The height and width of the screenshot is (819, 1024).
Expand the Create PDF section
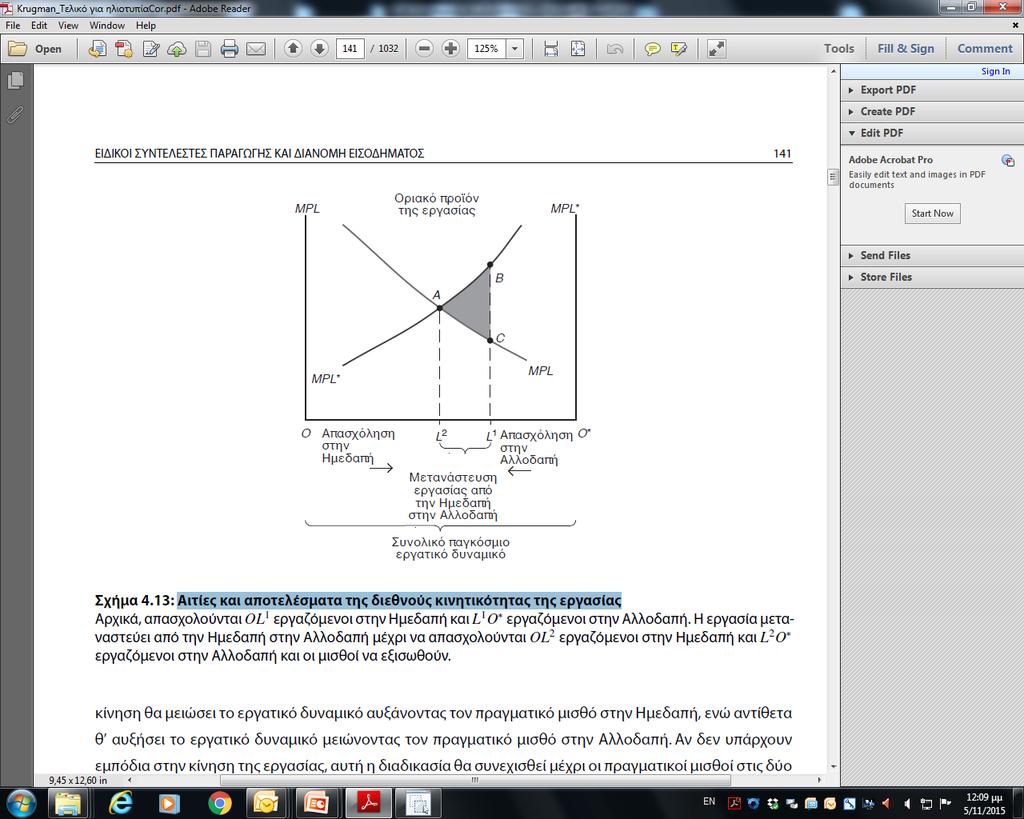pyautogui.click(x=932, y=112)
